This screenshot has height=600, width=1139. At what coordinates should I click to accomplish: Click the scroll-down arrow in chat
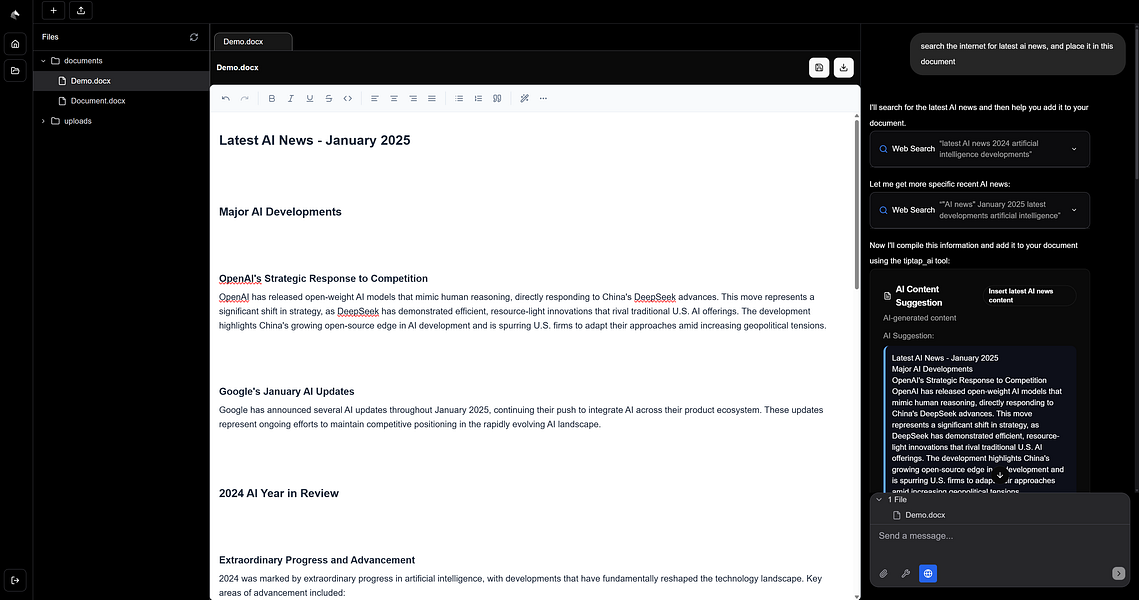[x=1000, y=475]
